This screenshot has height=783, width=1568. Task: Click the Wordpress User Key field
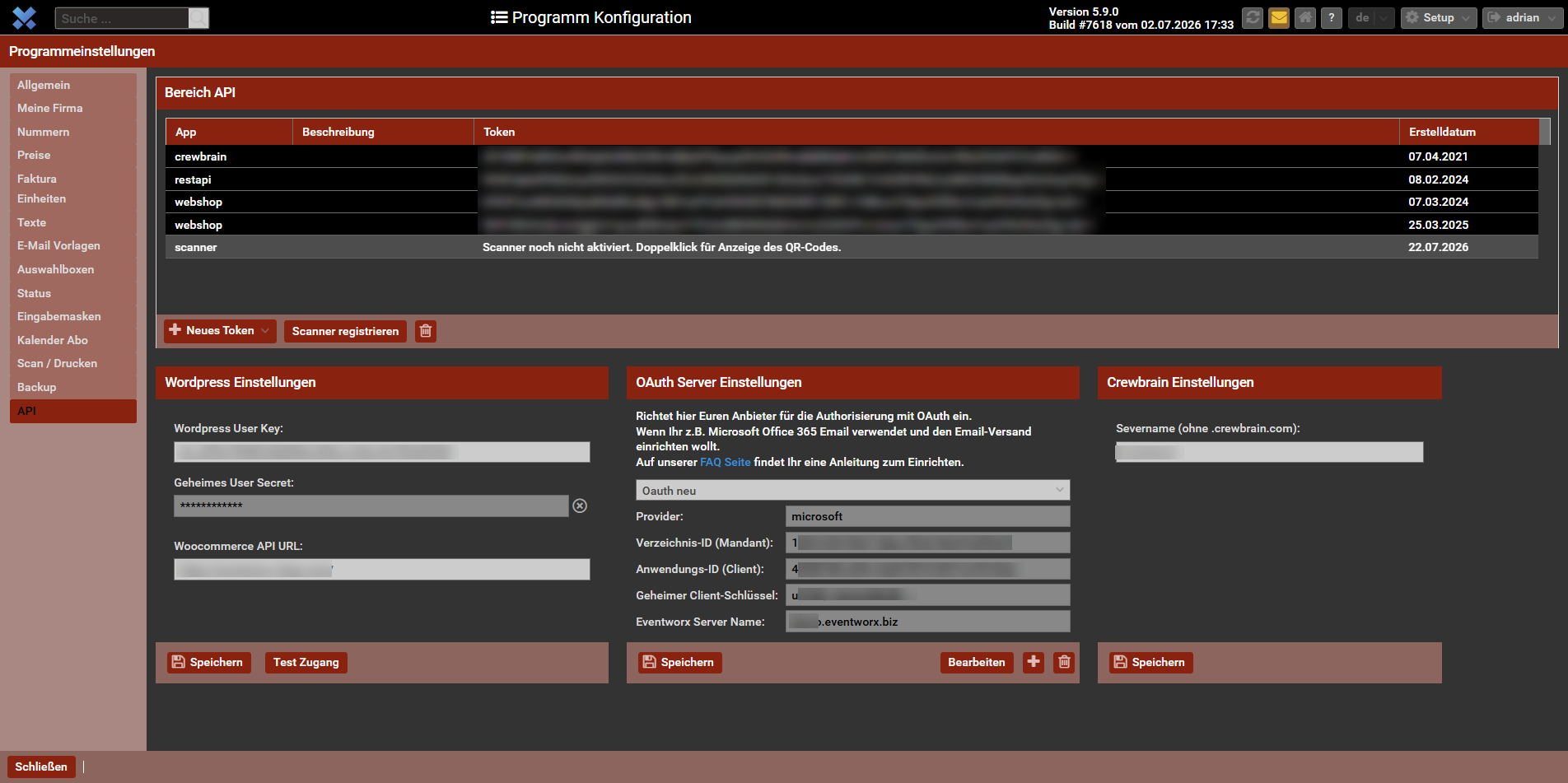coord(381,451)
